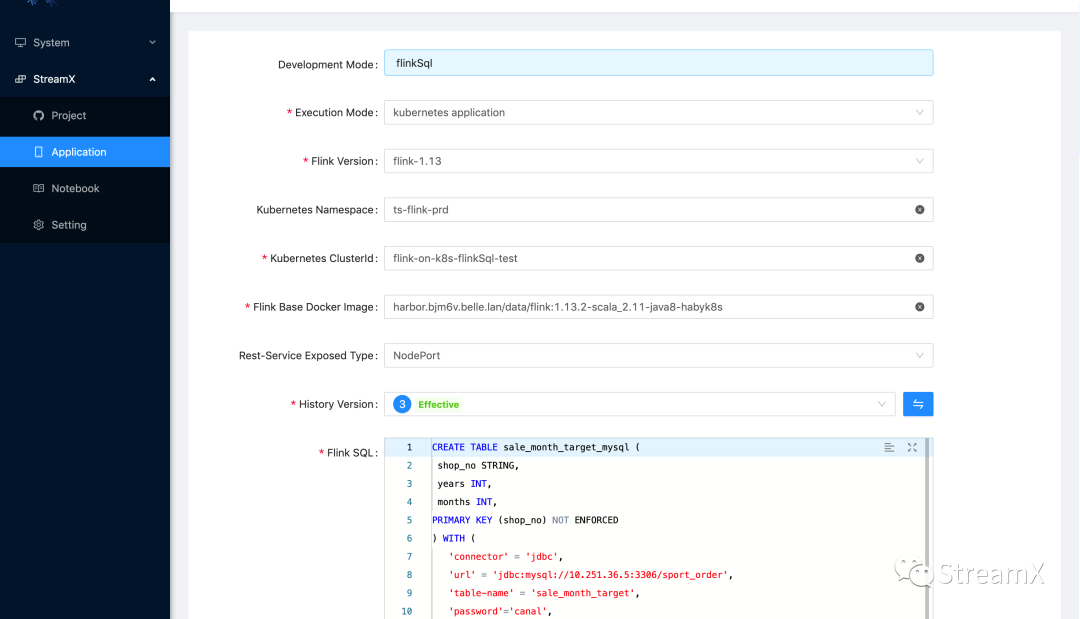Click the Setting gear icon in sidebar
The width and height of the screenshot is (1080, 619).
click(39, 225)
